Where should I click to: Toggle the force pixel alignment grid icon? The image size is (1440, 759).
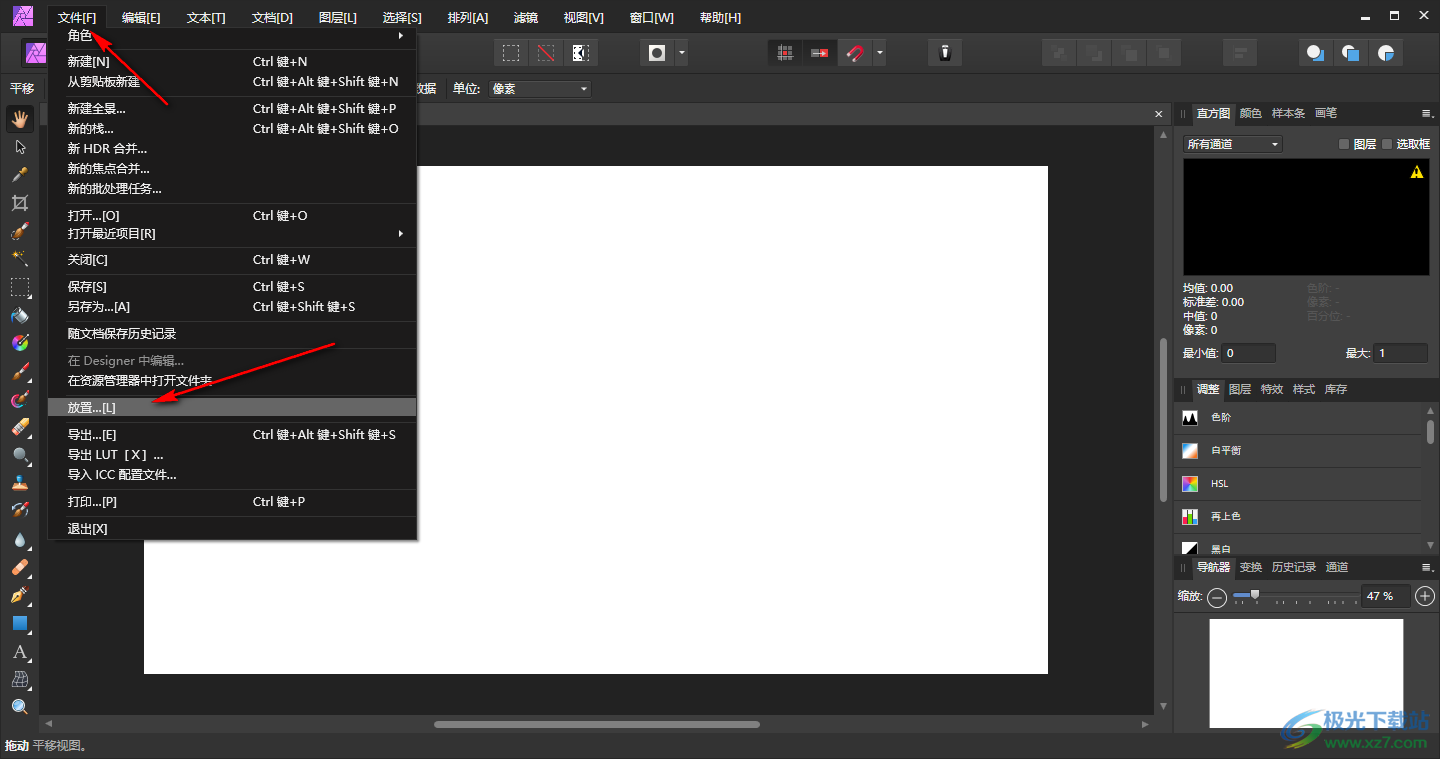click(x=786, y=53)
